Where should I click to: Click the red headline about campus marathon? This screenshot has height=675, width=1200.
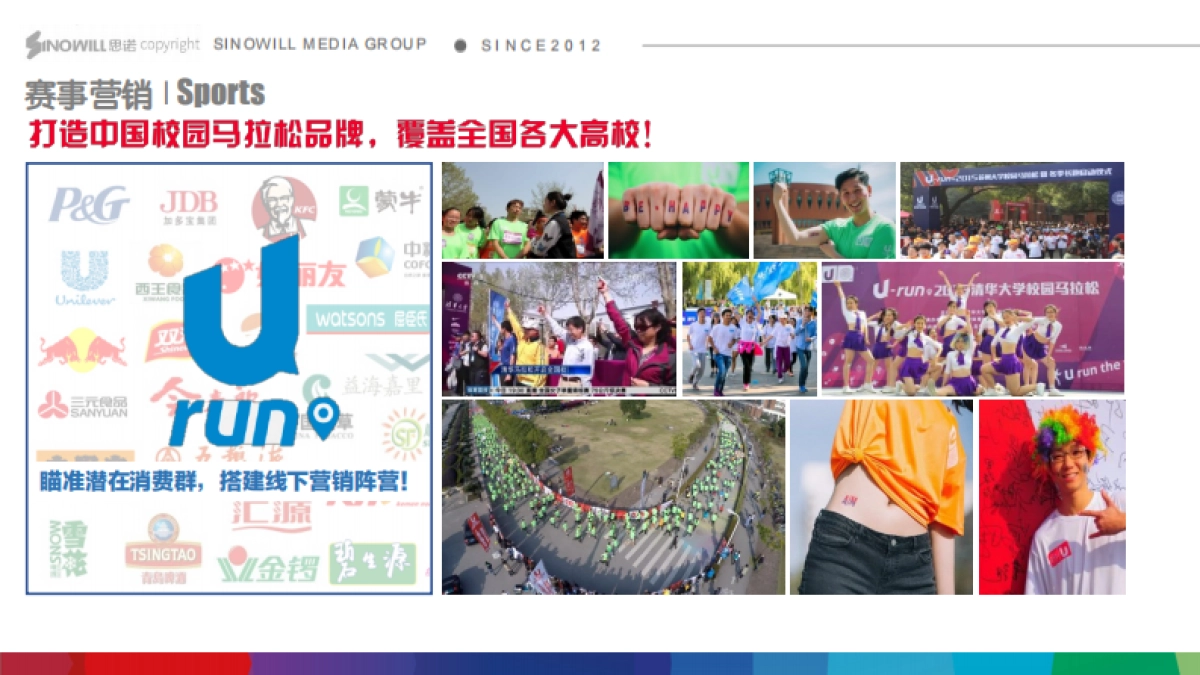click(340, 135)
